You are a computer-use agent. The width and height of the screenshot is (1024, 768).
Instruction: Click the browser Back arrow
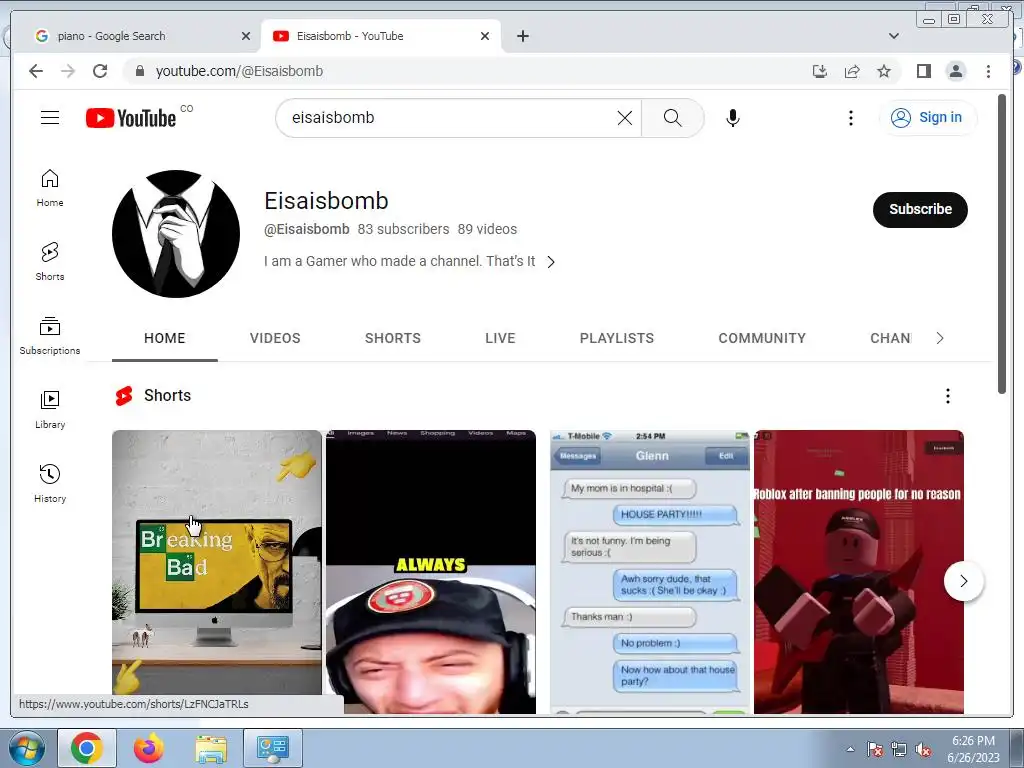click(36, 71)
